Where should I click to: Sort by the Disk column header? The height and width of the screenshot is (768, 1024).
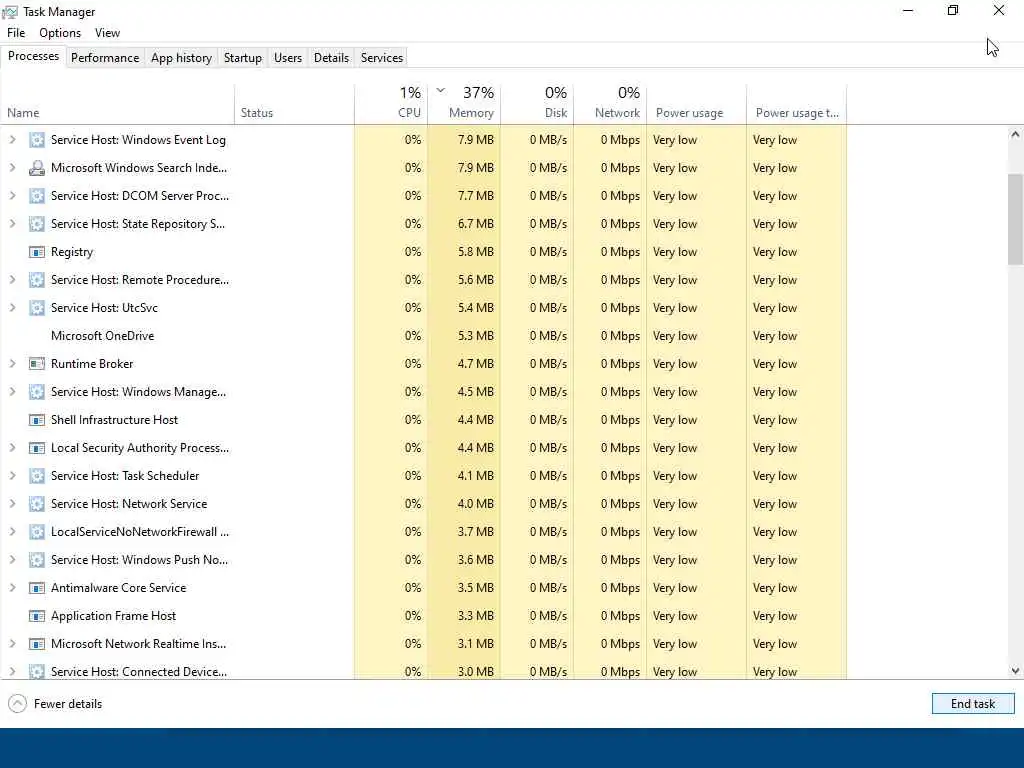pyautogui.click(x=537, y=104)
